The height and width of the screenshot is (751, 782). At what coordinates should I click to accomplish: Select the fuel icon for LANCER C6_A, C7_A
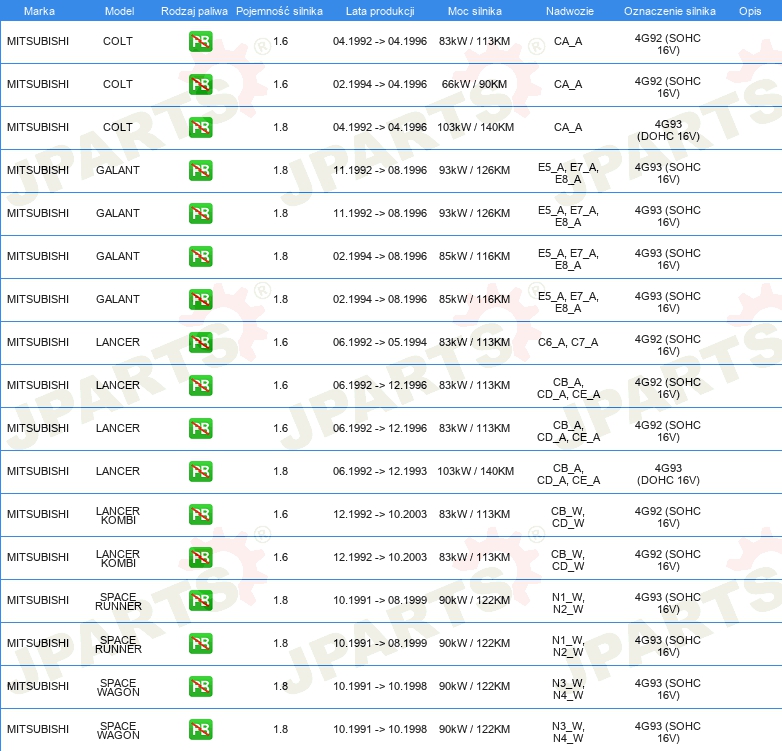pos(200,343)
